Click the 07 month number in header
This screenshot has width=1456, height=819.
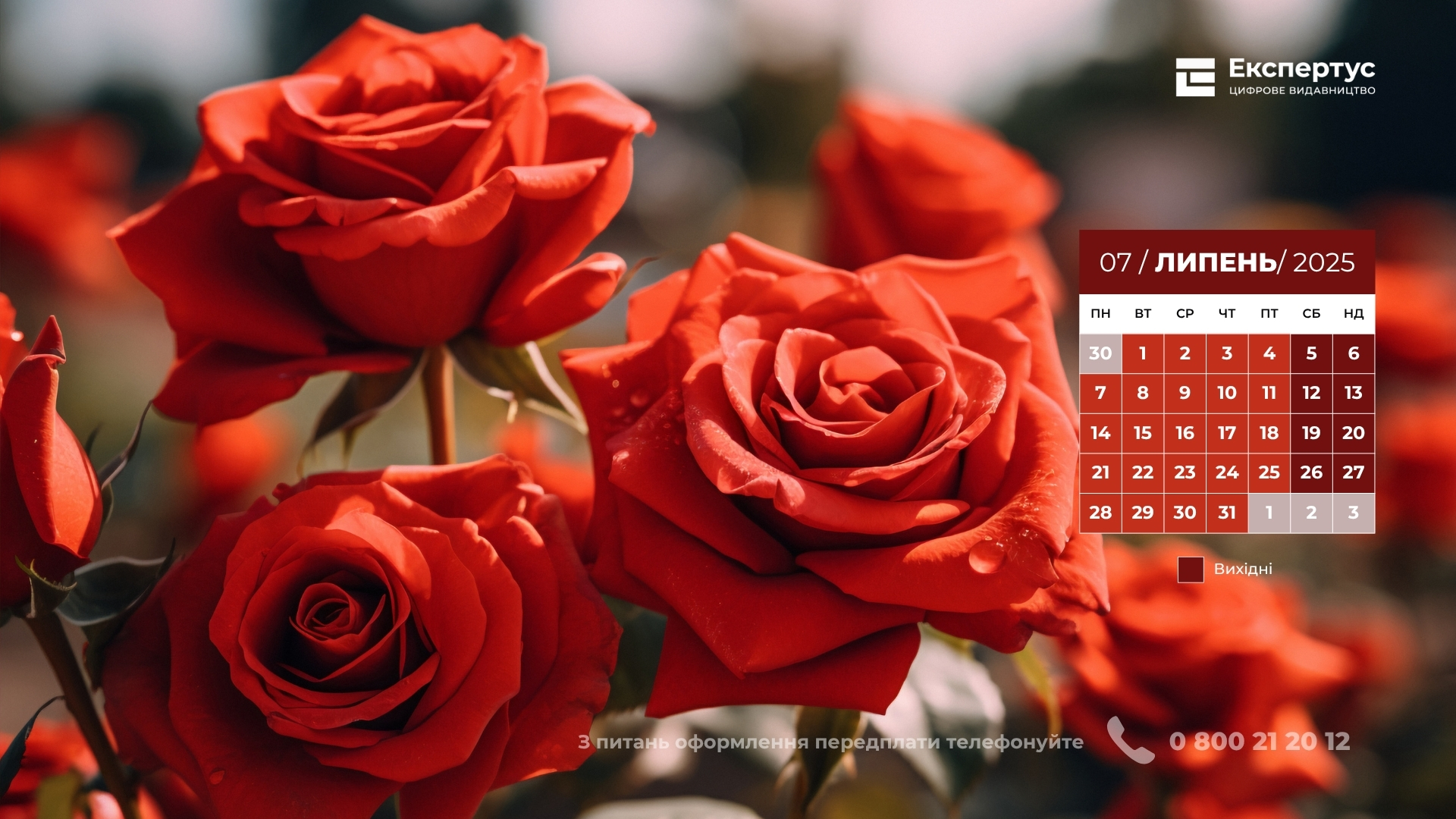point(1116,262)
